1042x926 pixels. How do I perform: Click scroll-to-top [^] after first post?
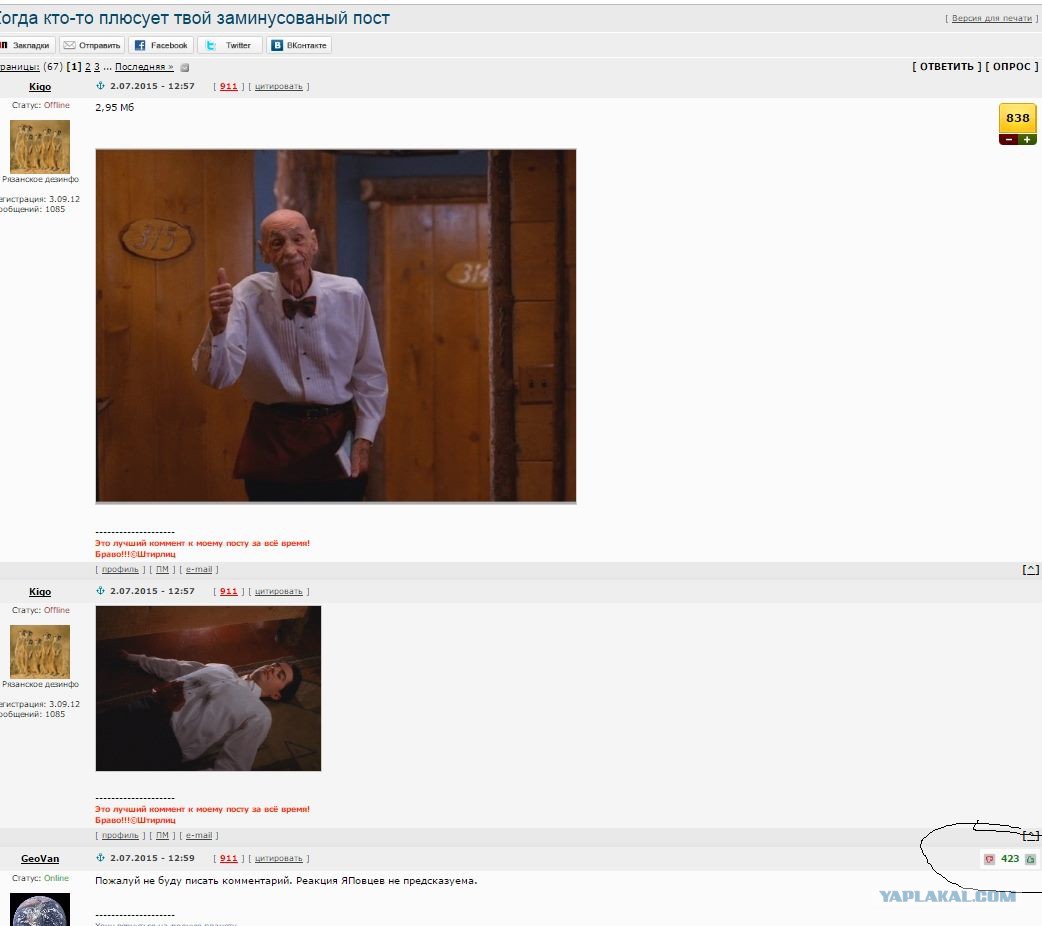(x=1030, y=569)
